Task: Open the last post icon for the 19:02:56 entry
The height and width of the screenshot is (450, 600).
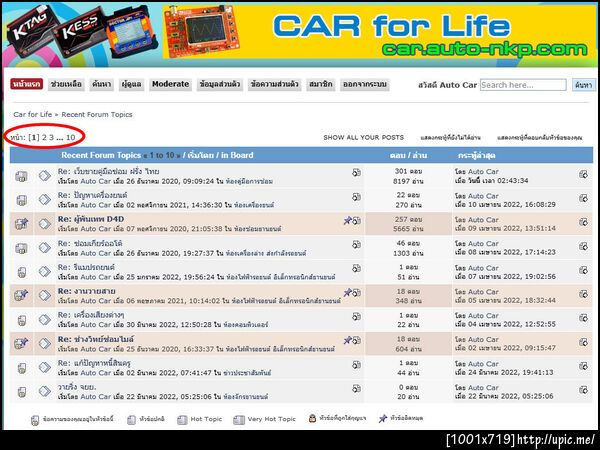Action: (x=583, y=270)
